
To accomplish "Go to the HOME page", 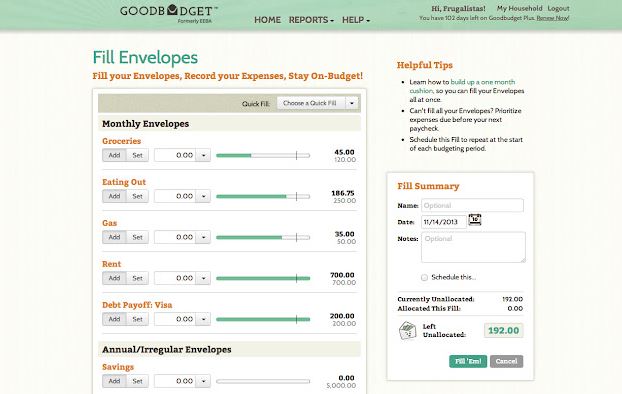I will [267, 20].
